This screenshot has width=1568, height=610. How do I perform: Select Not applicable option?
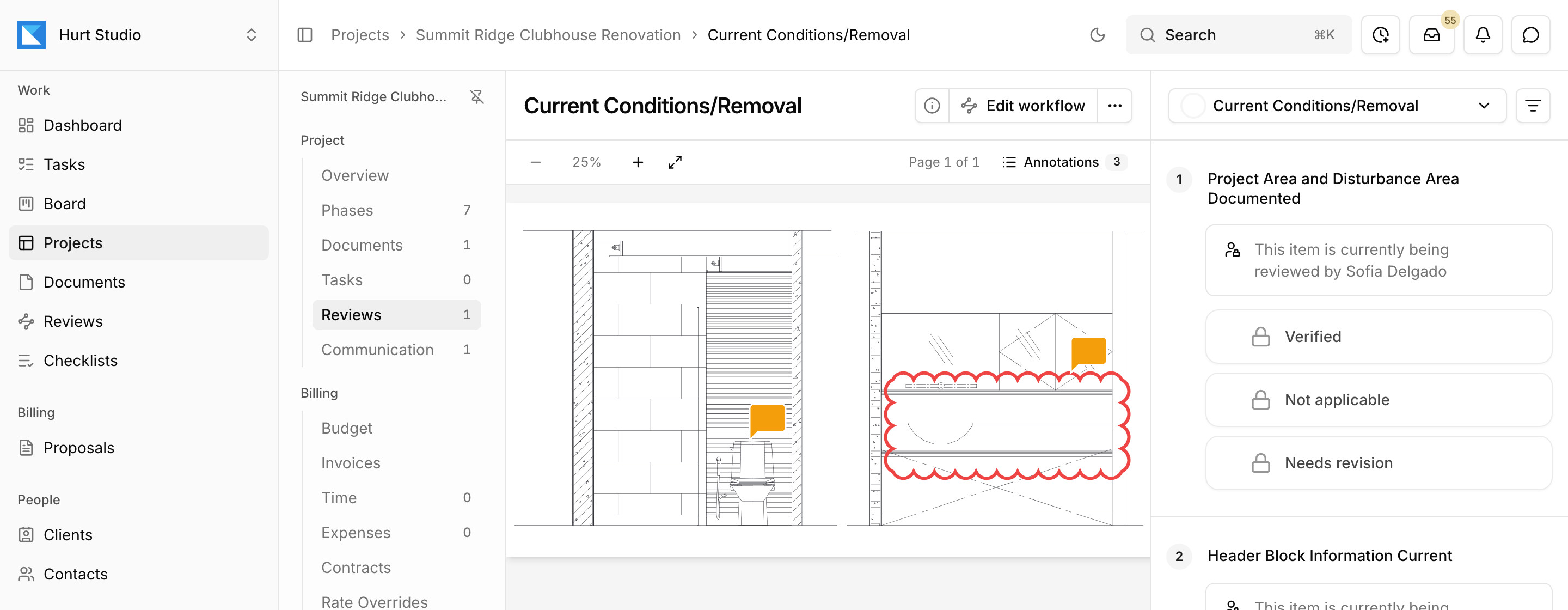[x=1378, y=400]
